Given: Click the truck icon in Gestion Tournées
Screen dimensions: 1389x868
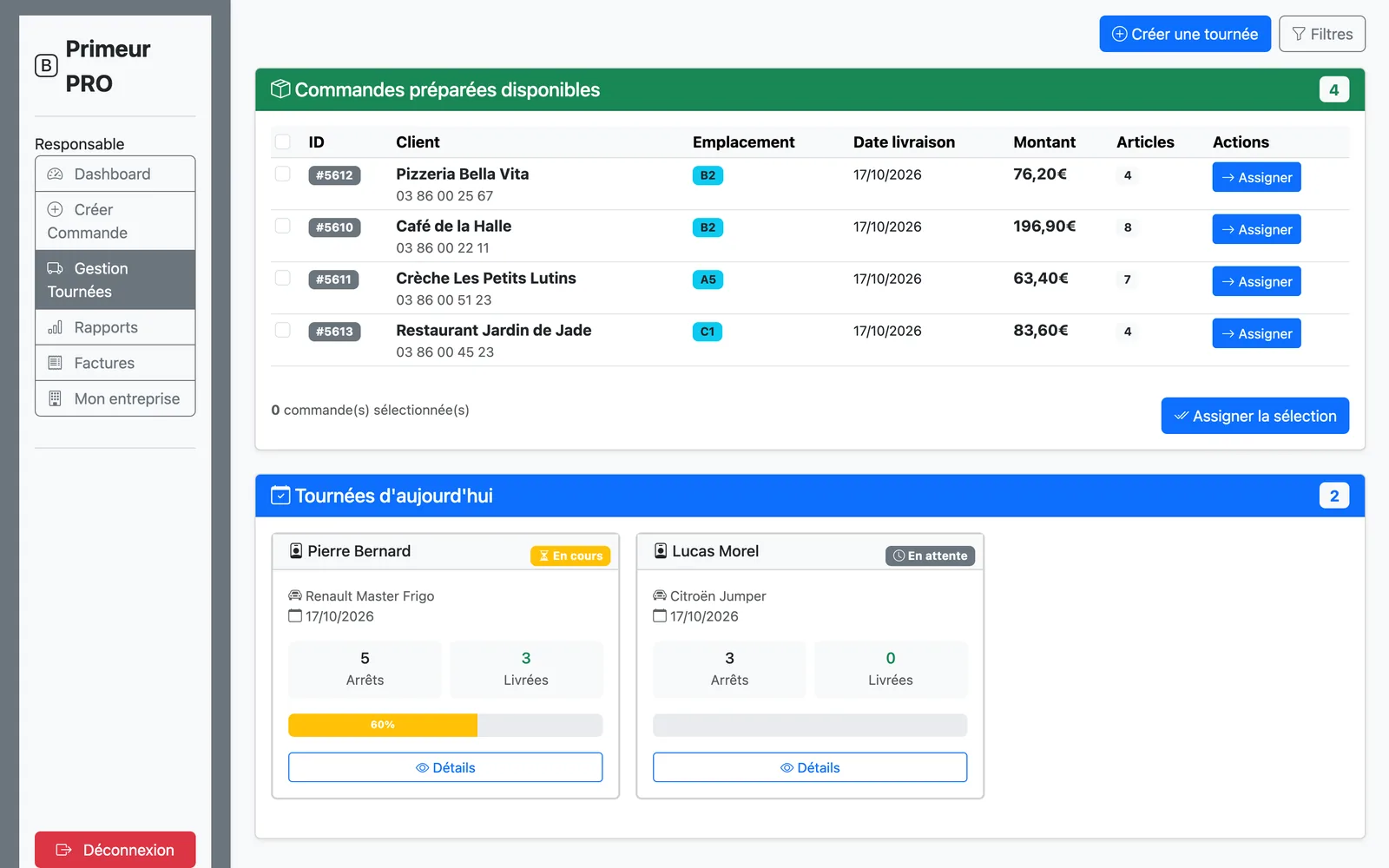Looking at the screenshot, I should [x=55, y=268].
